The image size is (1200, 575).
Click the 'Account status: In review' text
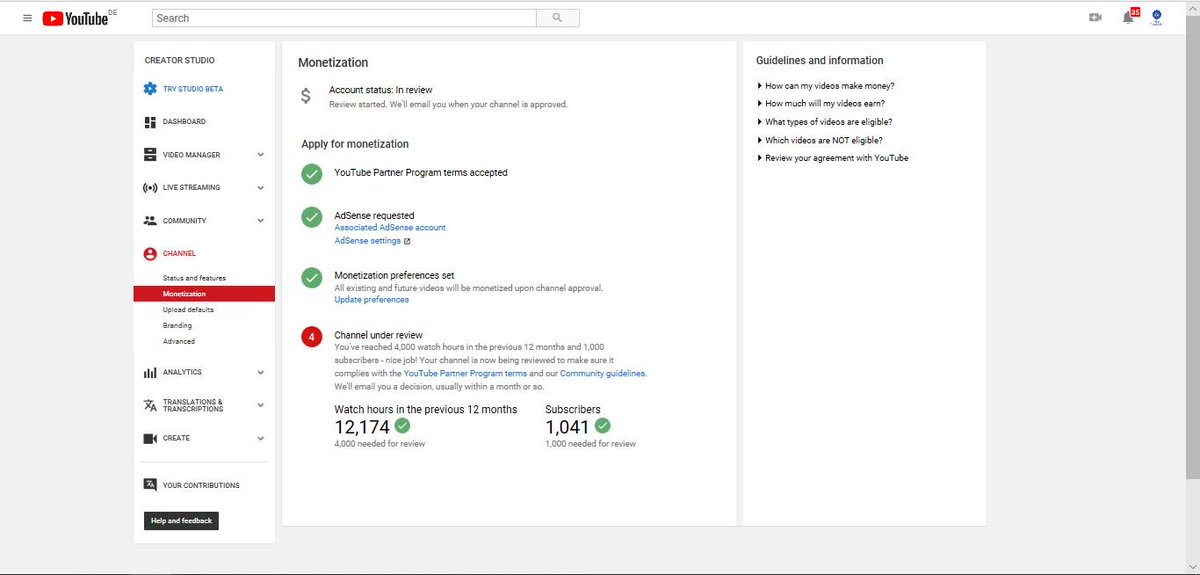(381, 90)
